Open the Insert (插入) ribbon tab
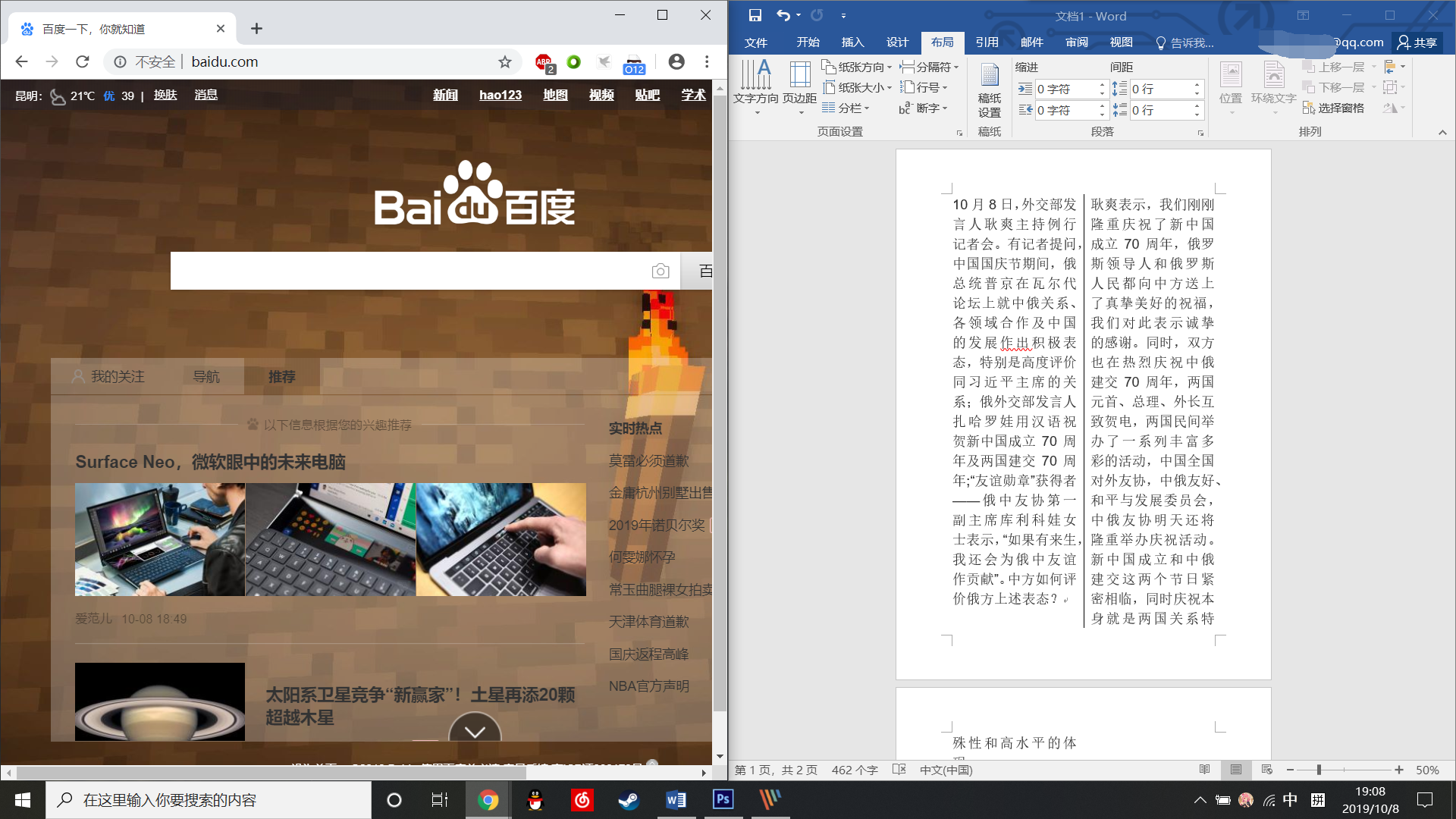 pos(852,42)
